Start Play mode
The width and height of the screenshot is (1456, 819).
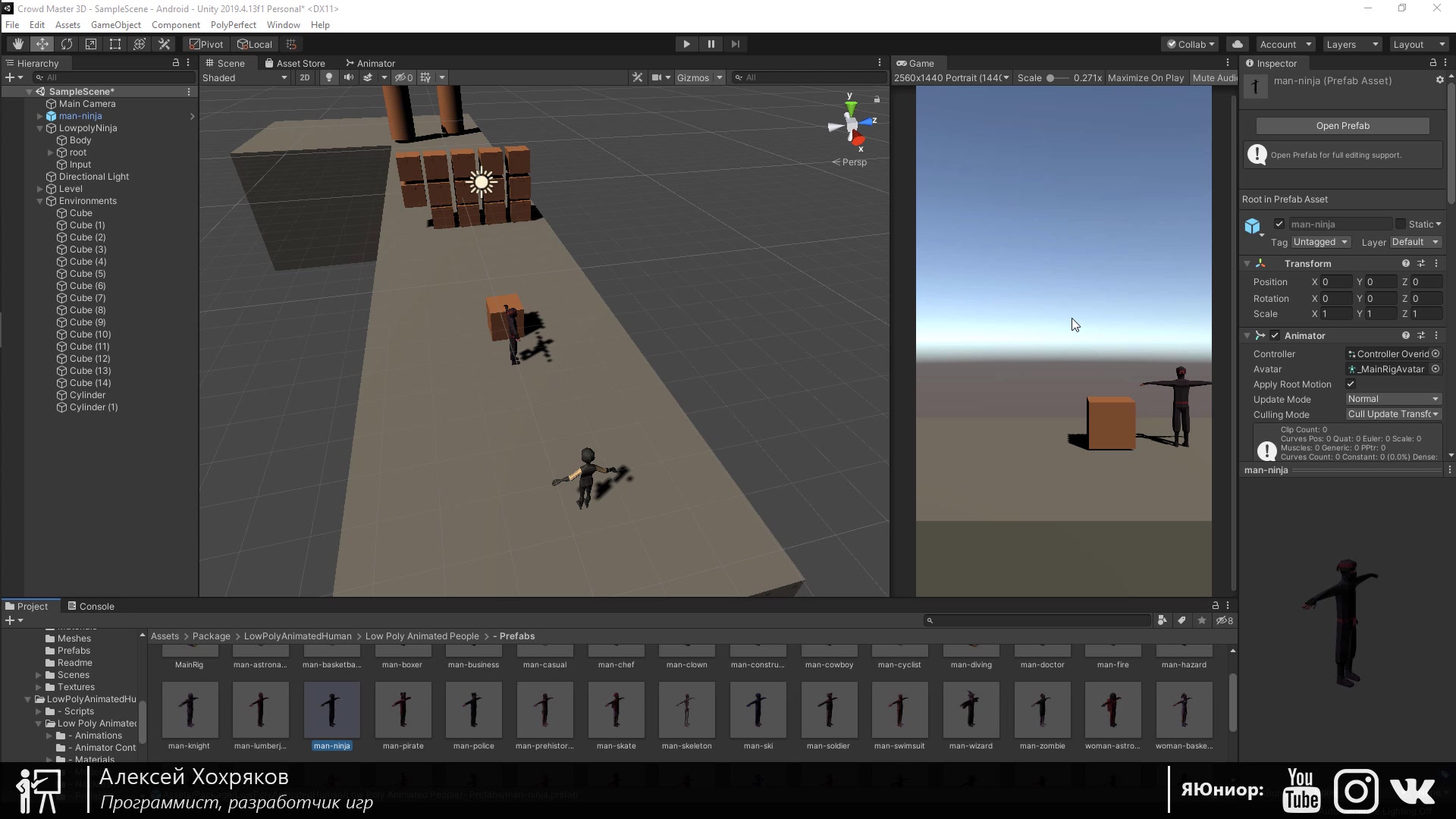point(686,44)
